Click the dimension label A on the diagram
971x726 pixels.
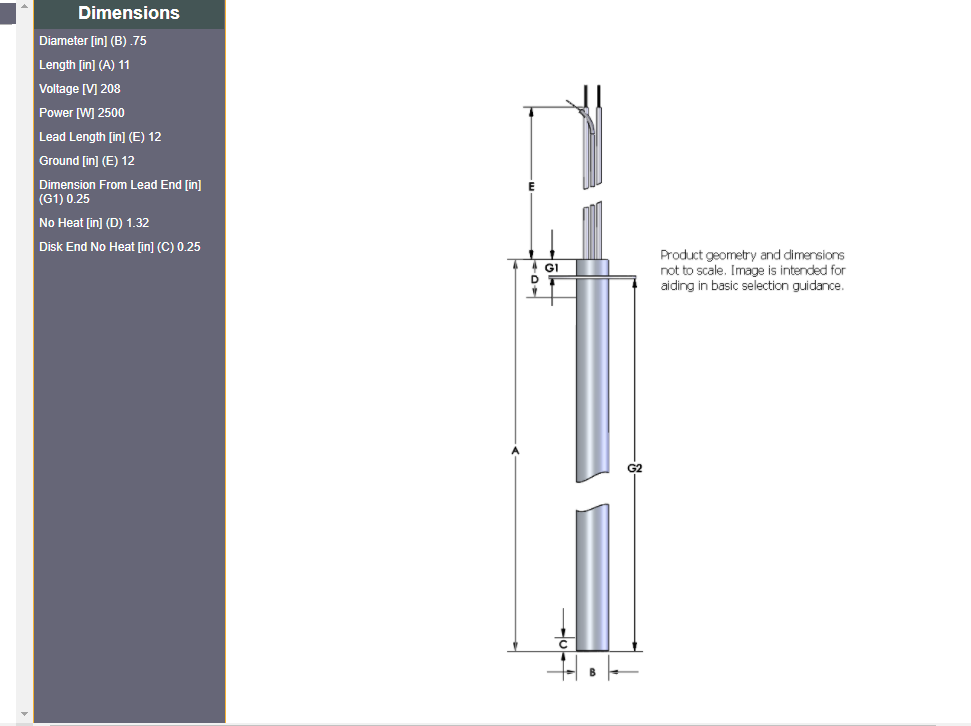point(516,451)
